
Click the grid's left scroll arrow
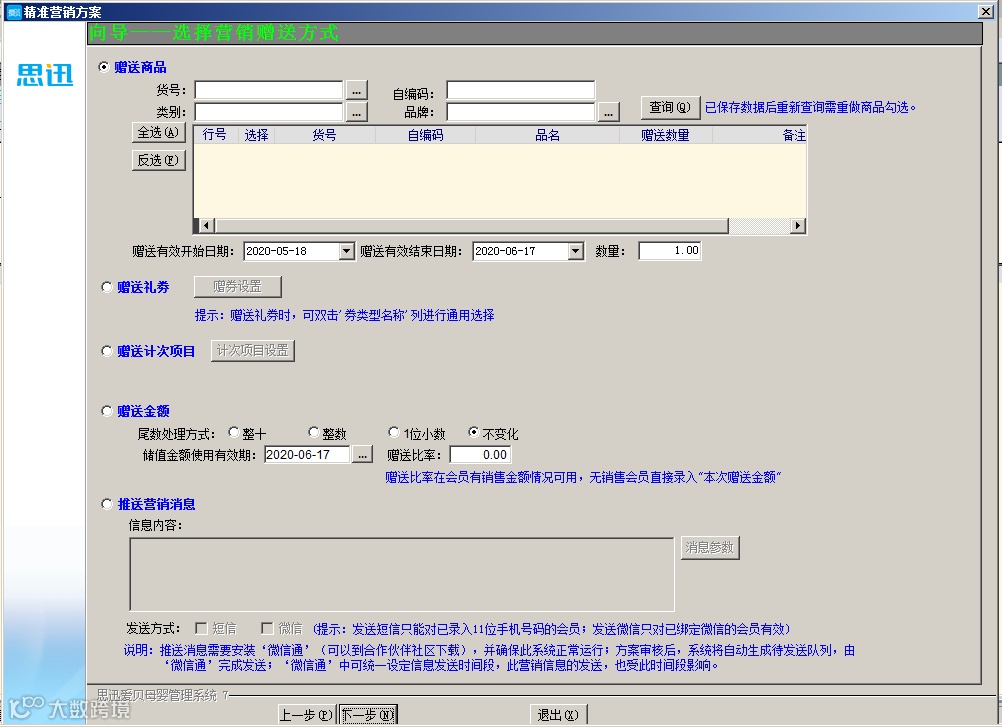pyautogui.click(x=206, y=226)
